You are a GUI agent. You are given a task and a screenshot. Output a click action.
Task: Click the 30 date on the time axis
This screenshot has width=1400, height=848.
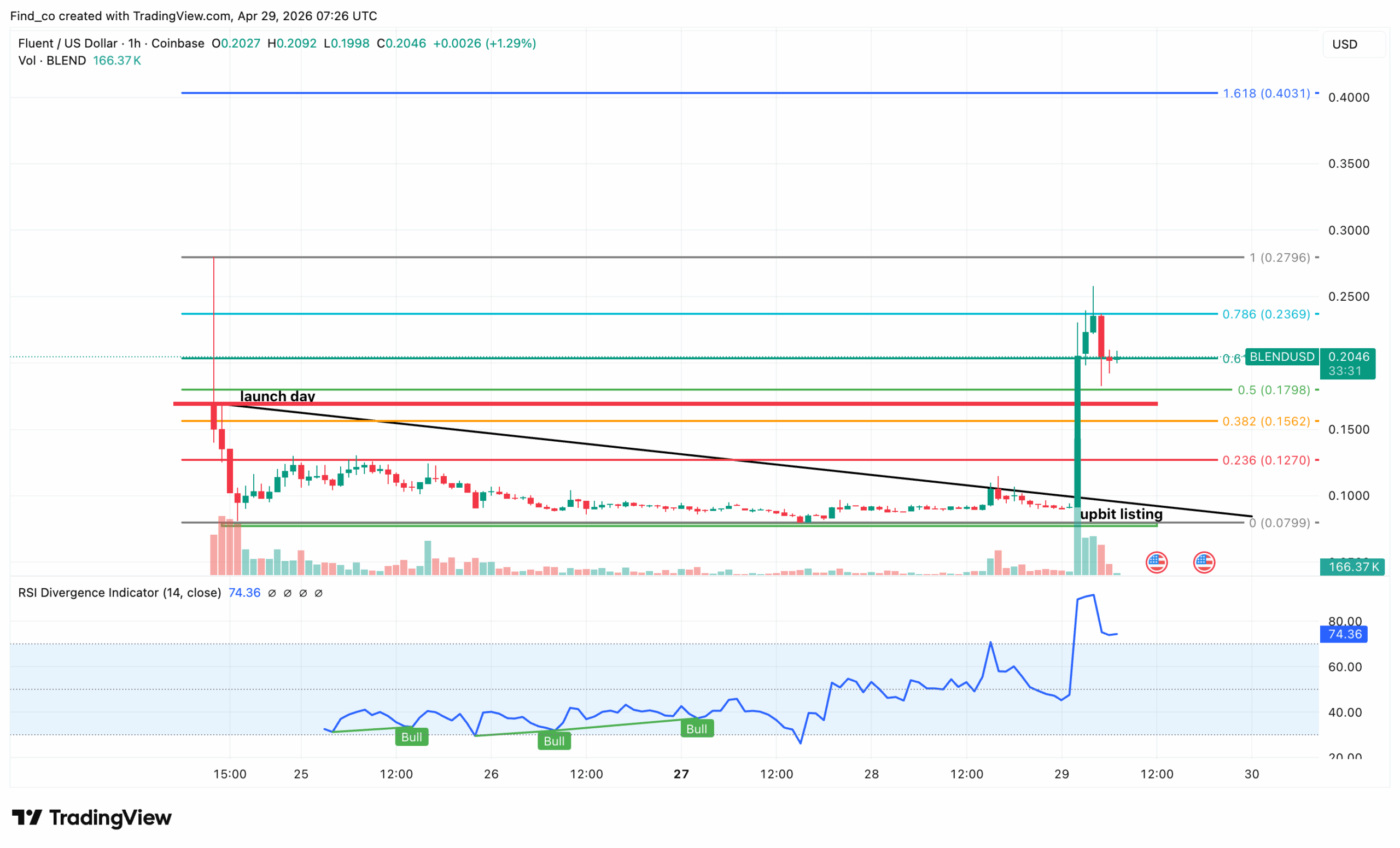click(1252, 774)
